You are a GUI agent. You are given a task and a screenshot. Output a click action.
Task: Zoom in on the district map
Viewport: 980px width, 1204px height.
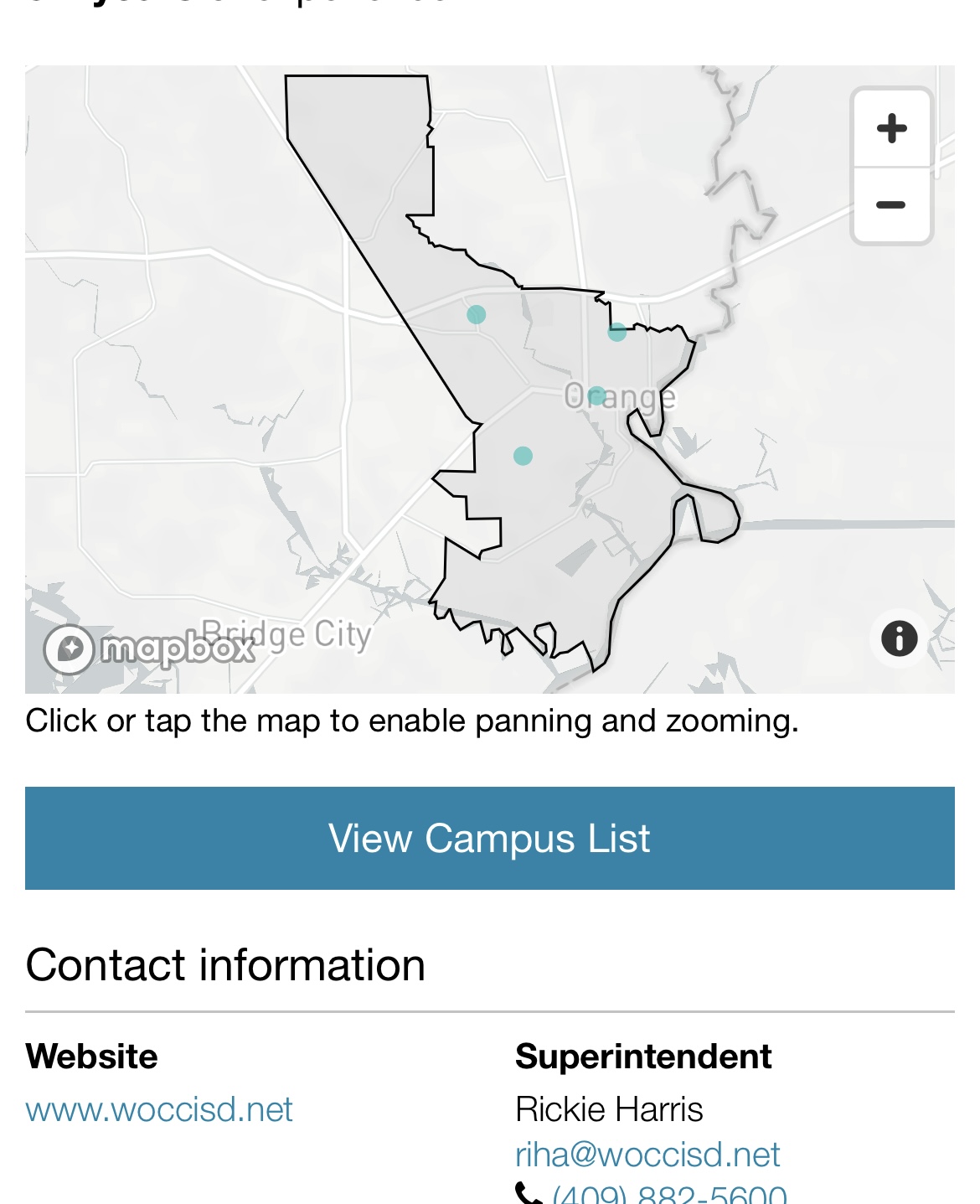coord(891,128)
